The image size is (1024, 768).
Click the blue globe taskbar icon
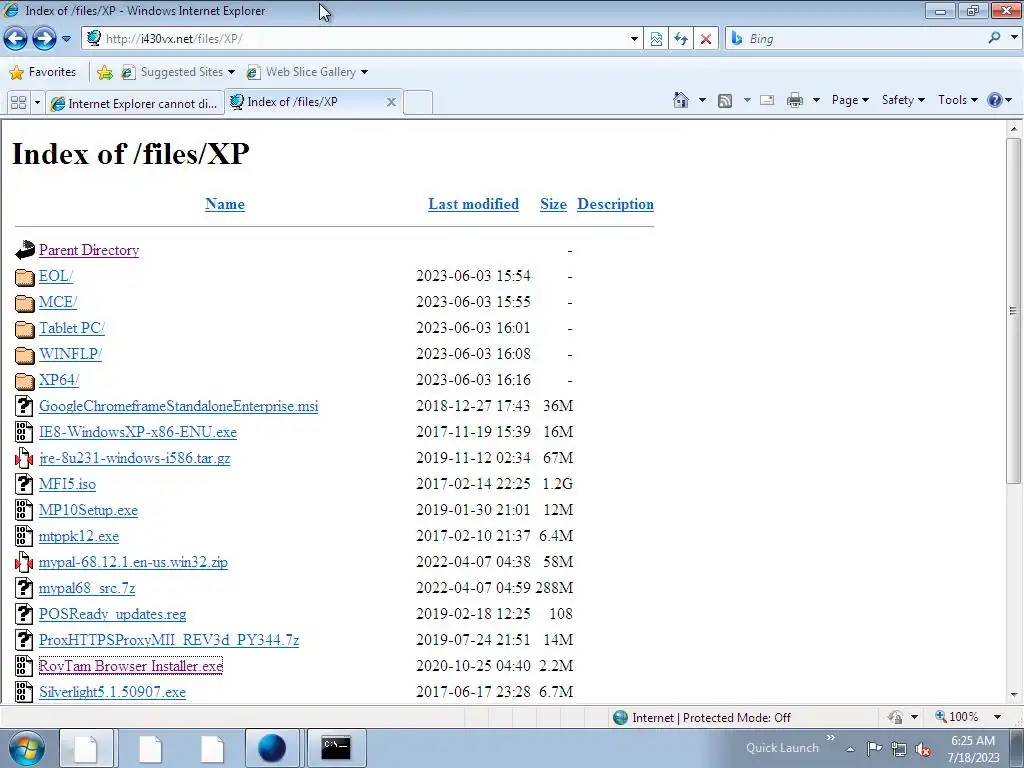pyautogui.click(x=272, y=748)
